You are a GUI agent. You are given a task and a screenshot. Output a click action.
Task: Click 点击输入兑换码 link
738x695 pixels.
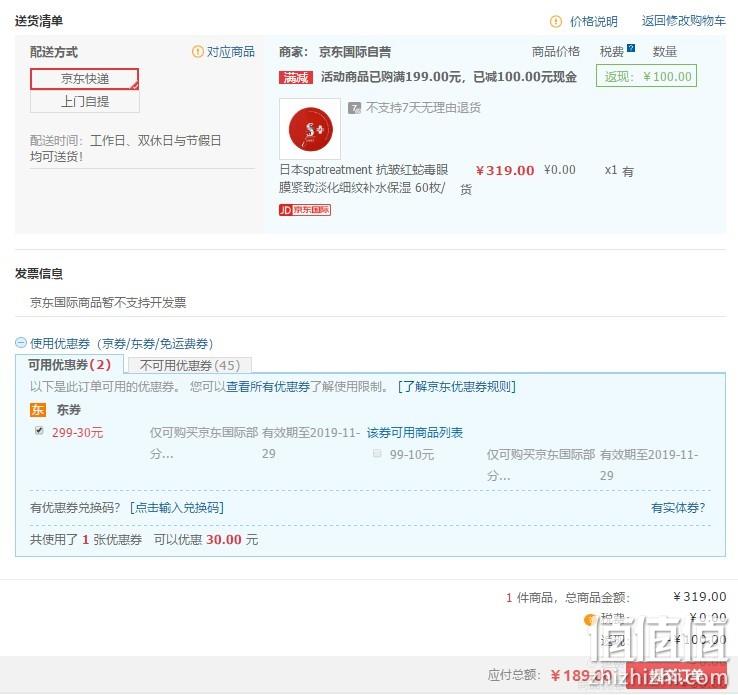pos(176,507)
